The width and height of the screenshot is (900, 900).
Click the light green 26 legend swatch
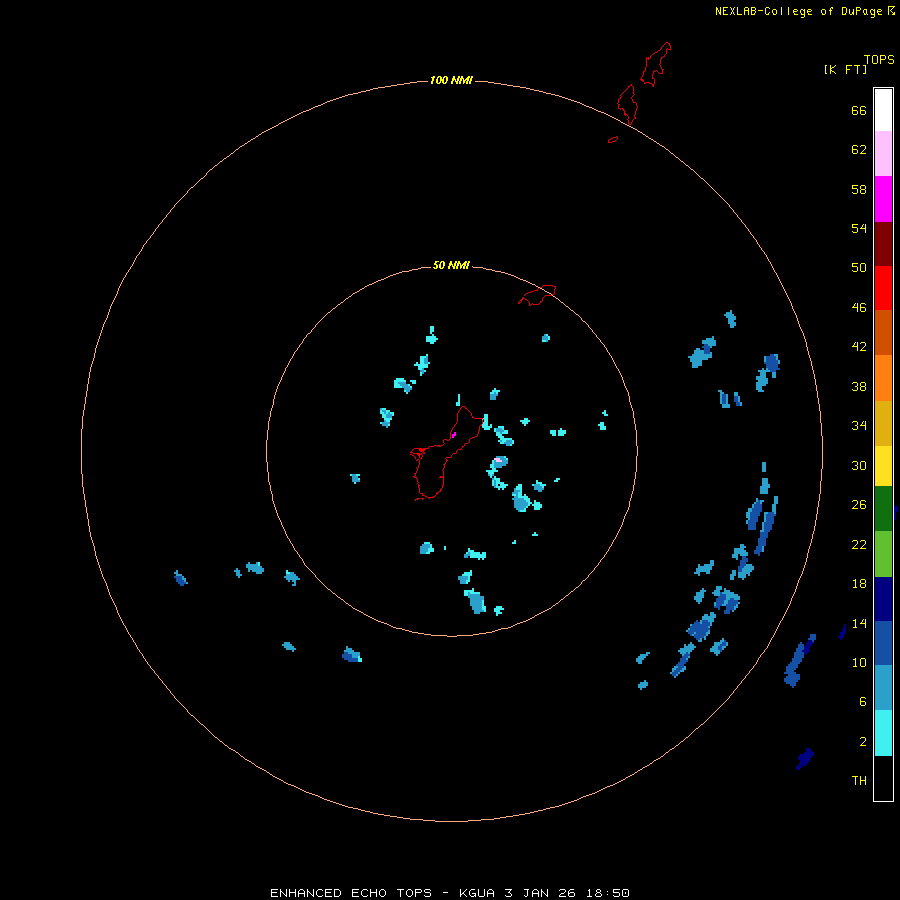[x=883, y=554]
